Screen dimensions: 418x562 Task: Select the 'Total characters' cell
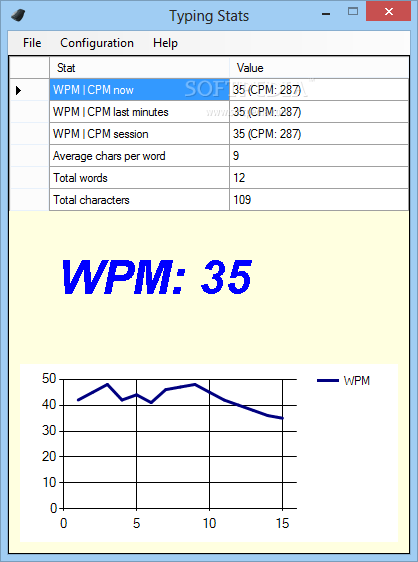pyautogui.click(x=139, y=200)
